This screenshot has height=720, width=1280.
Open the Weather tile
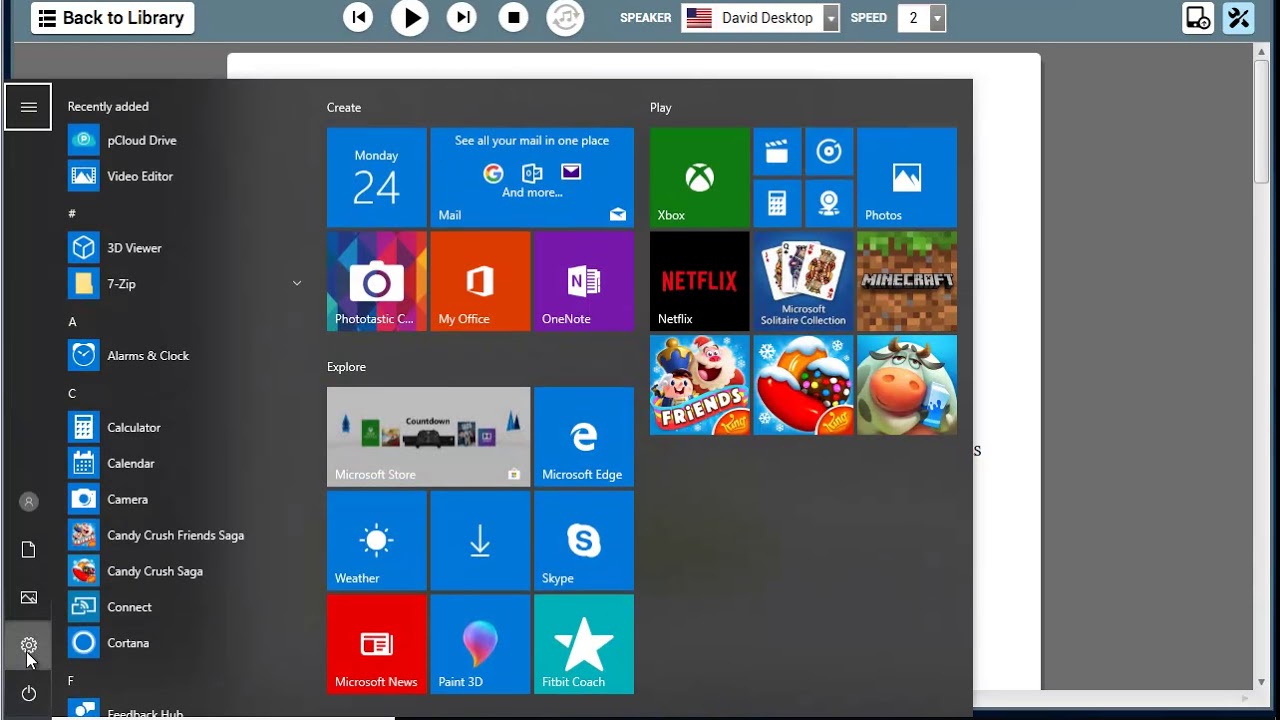click(377, 541)
